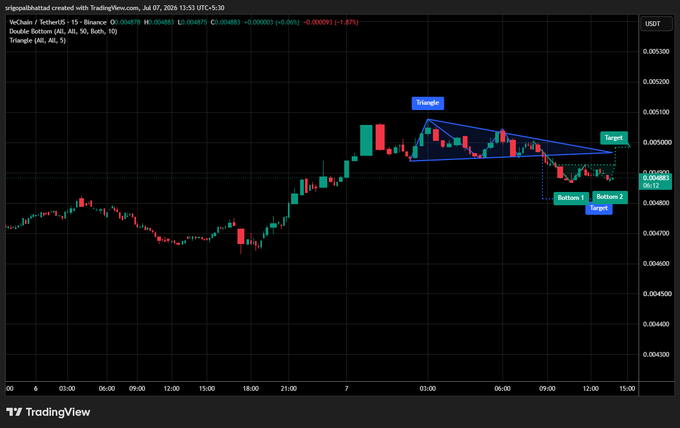Viewport: 680px width, 428px height.
Task: Click the 0.004600 price axis label
Action: [x=656, y=263]
